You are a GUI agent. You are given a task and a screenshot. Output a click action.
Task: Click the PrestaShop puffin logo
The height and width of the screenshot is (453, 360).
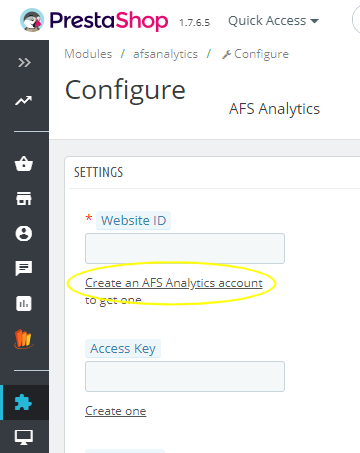[x=32, y=20]
